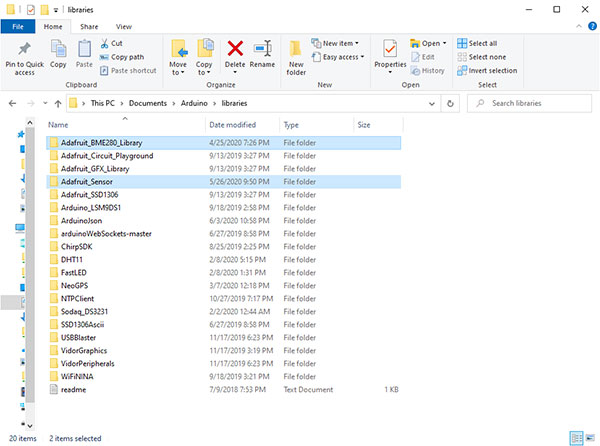Viewport: 600px width, 446px height.
Task: Click the Rename icon in Organize group
Action: [262, 54]
